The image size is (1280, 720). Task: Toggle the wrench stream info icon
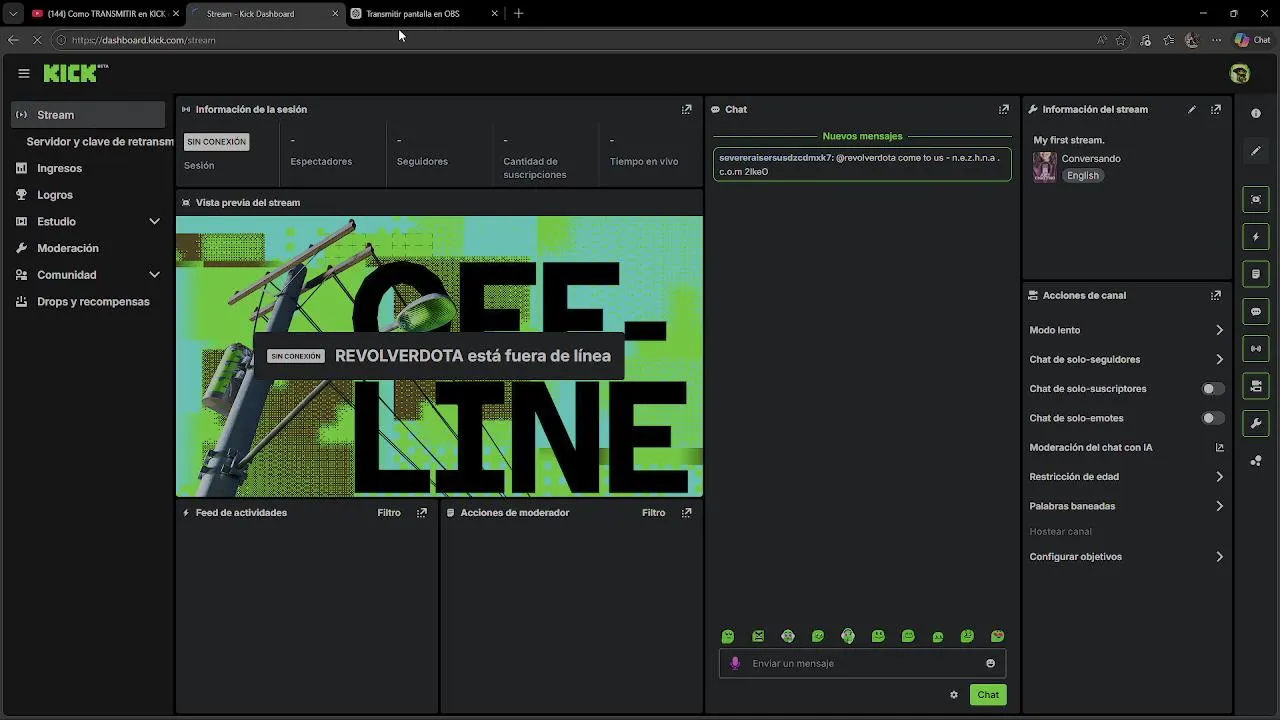click(x=1256, y=424)
